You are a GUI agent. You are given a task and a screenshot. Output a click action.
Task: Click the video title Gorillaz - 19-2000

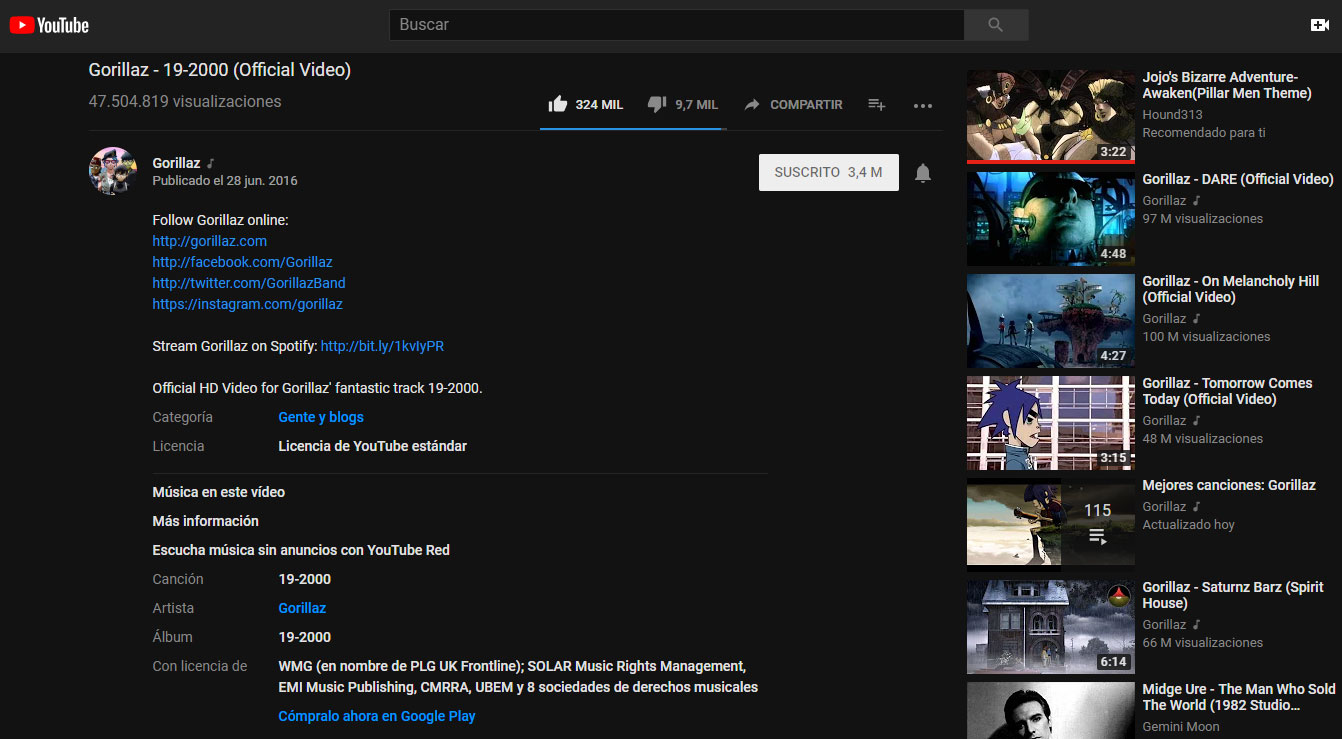(220, 70)
